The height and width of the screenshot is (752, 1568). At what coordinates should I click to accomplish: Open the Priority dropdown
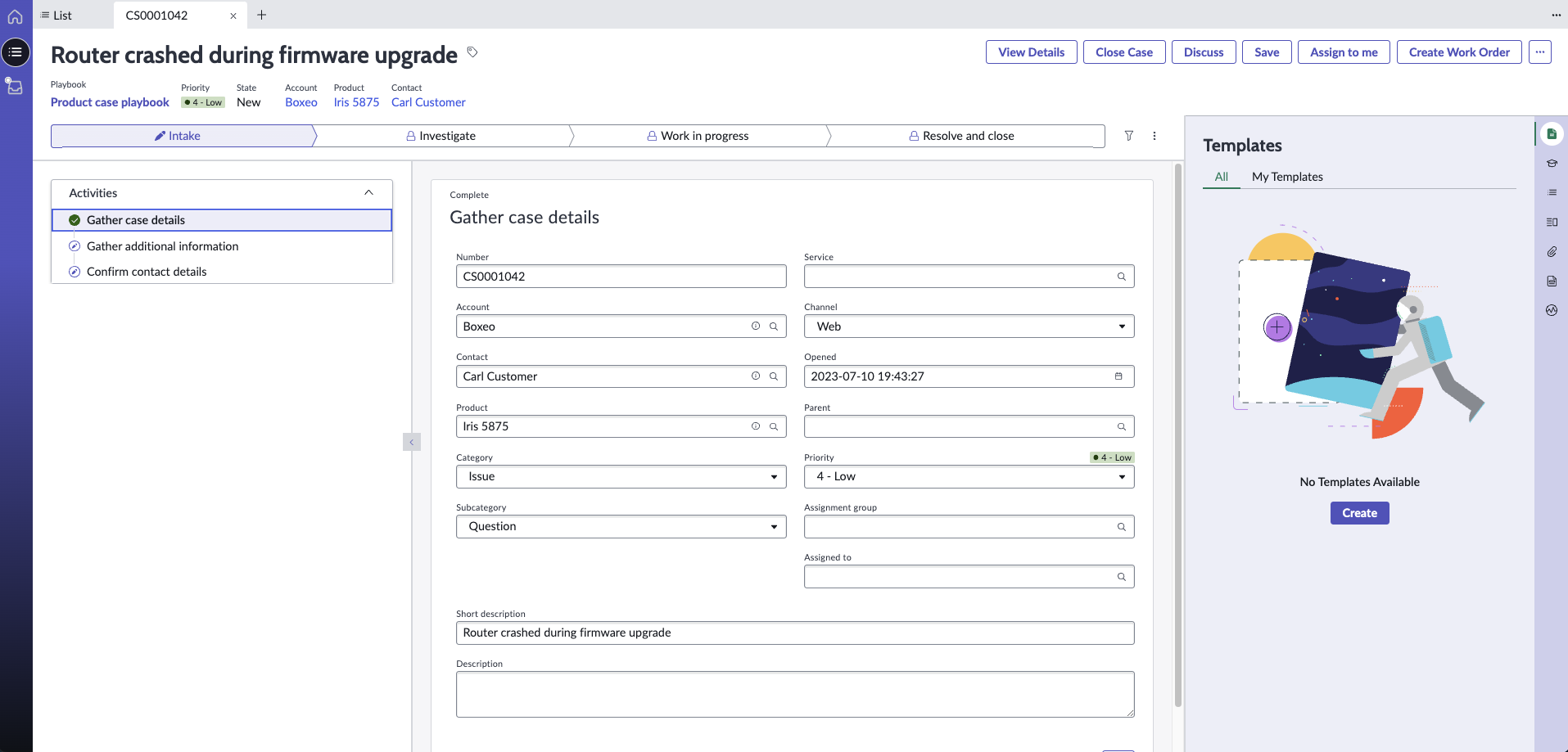point(1121,476)
